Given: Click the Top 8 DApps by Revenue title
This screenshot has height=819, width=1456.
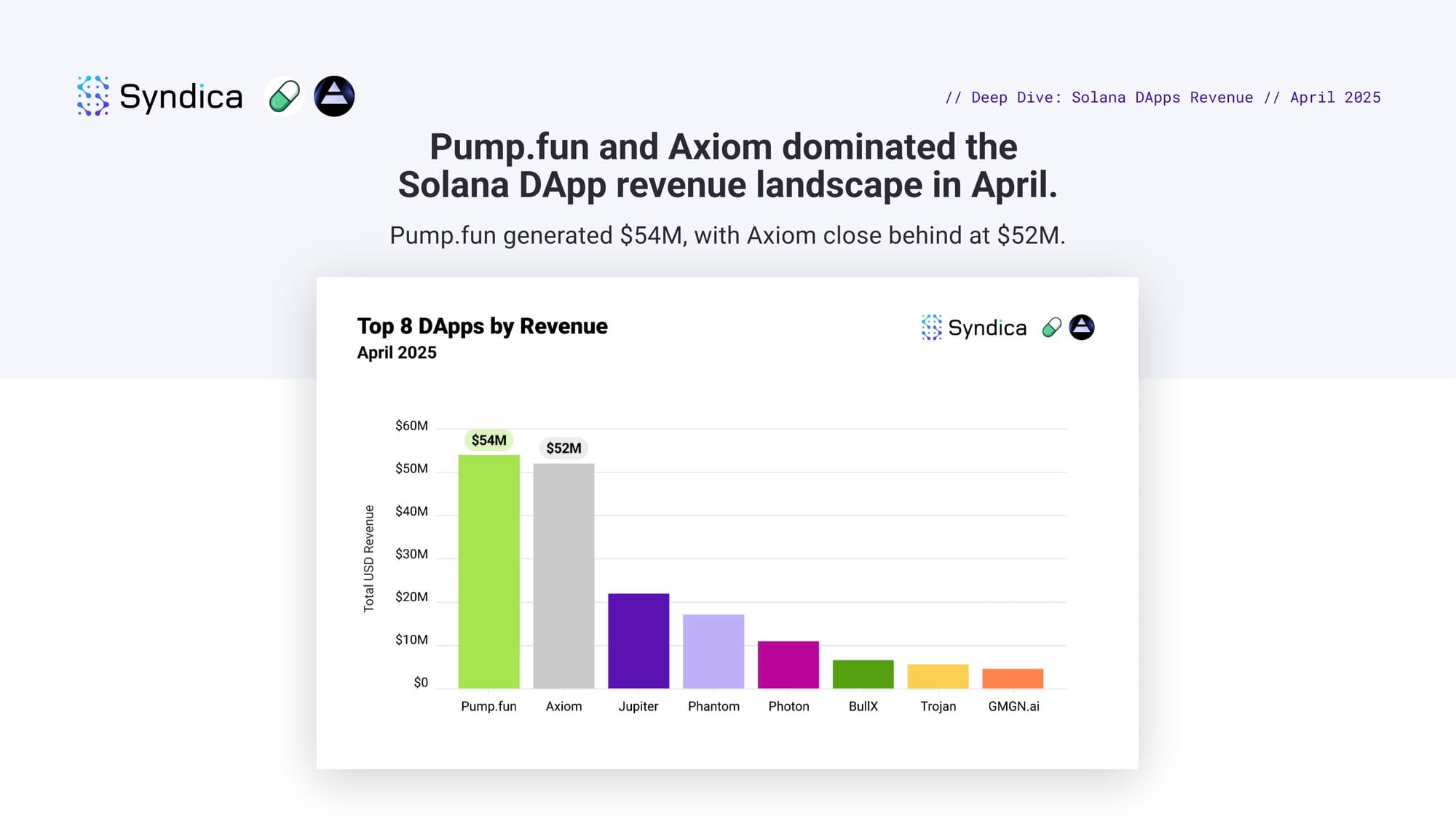Looking at the screenshot, I should (x=482, y=326).
